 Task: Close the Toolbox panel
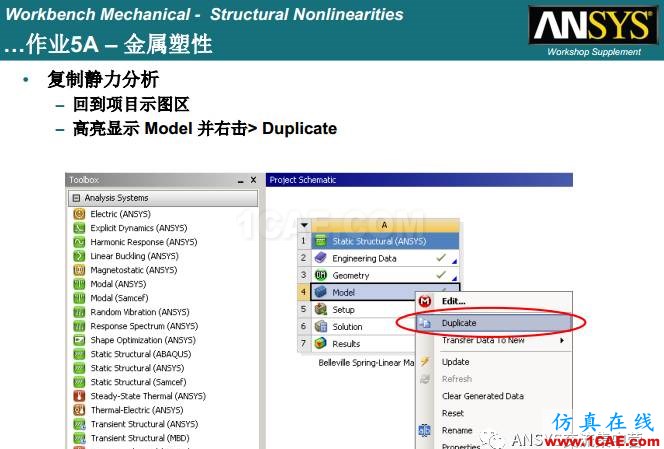point(253,180)
